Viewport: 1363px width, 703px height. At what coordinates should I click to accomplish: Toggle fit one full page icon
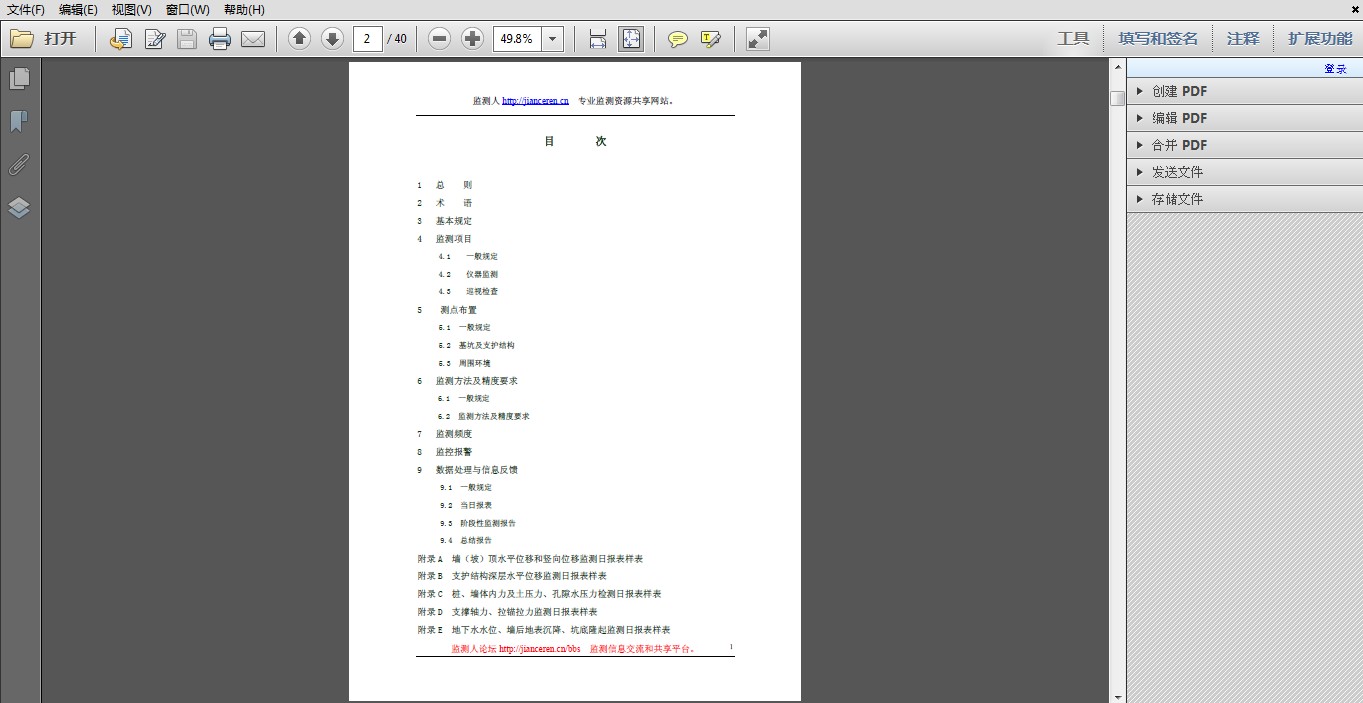pos(631,39)
